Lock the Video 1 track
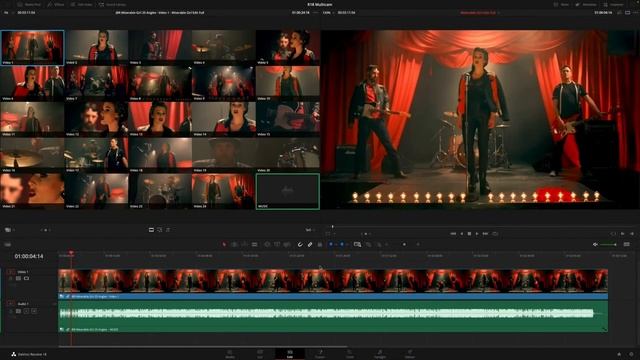The height and width of the screenshot is (360, 640). point(11,278)
